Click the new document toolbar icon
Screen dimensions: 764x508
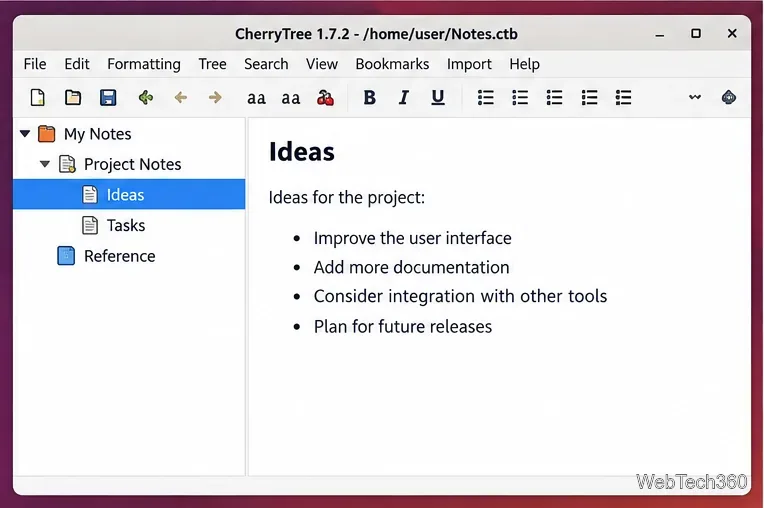pyautogui.click(x=38, y=97)
